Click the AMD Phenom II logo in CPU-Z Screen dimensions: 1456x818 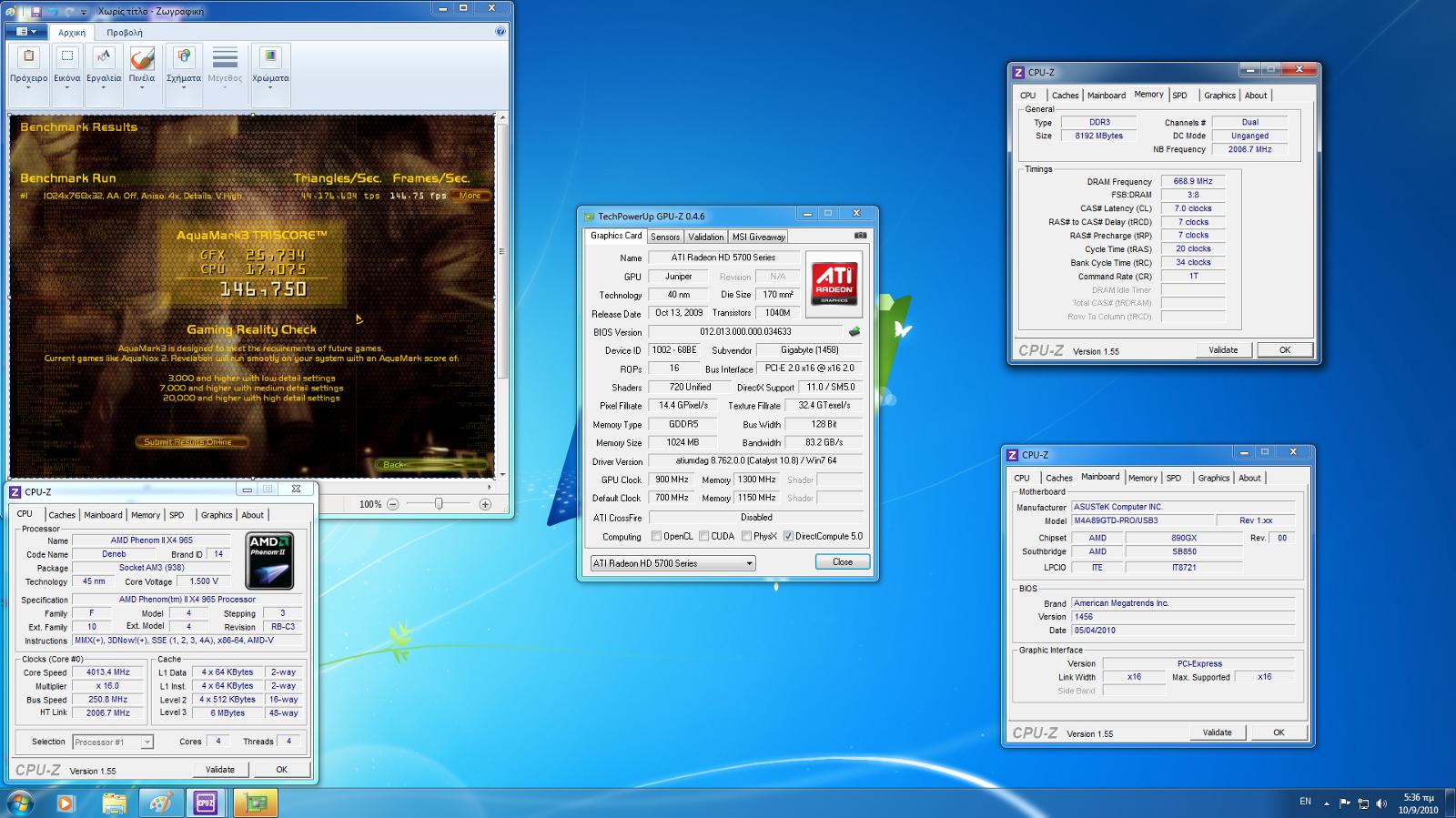point(270,560)
